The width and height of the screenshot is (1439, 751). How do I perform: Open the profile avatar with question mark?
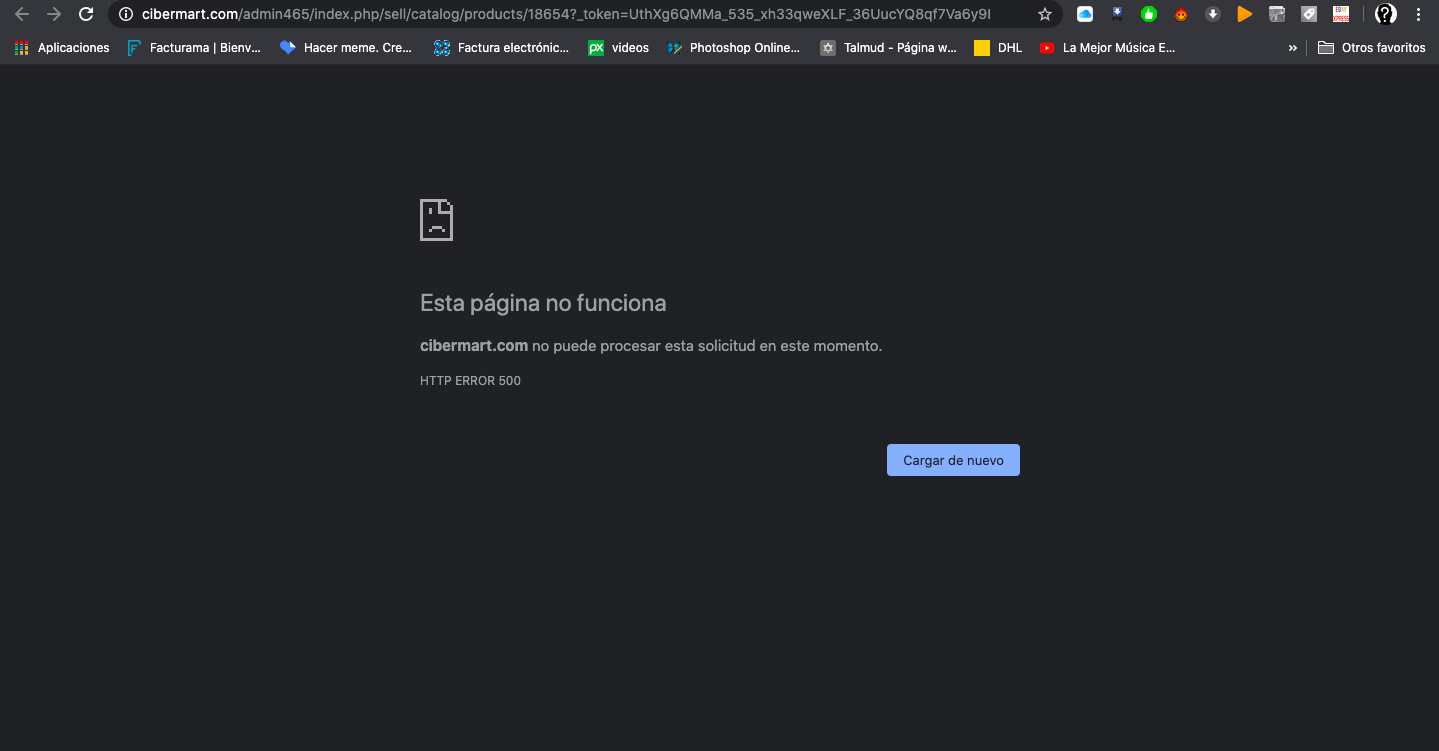[x=1385, y=14]
